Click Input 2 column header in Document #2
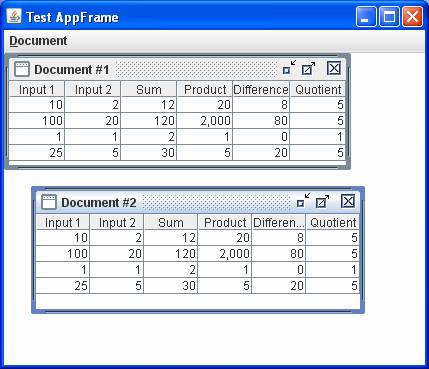Viewport: 429px width, 369px height. pyautogui.click(x=117, y=222)
